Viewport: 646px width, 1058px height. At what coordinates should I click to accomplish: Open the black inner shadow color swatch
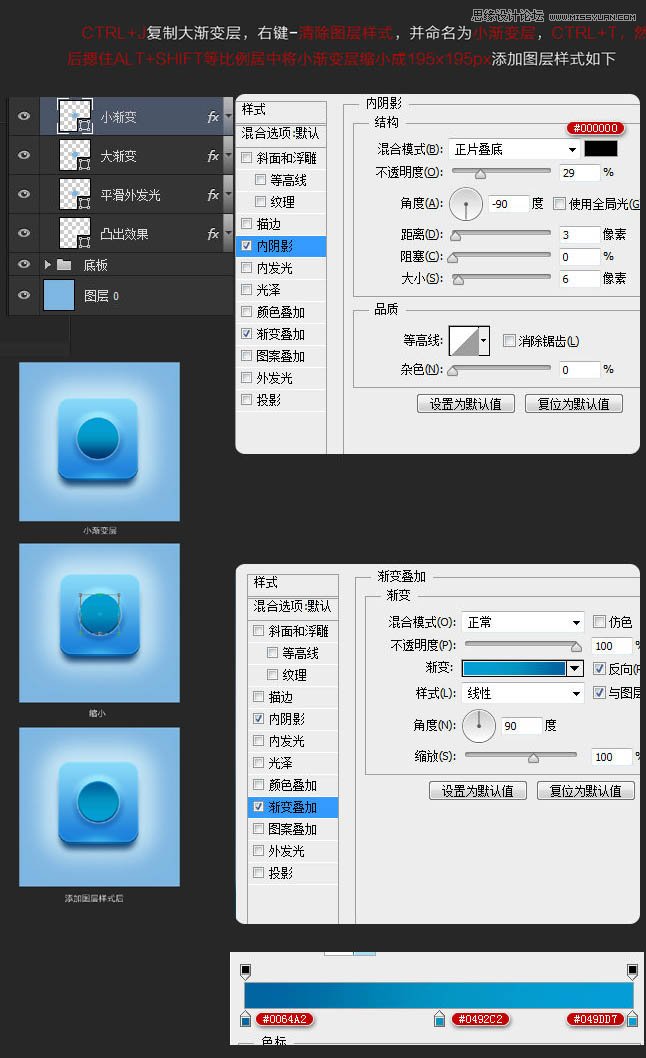click(601, 149)
